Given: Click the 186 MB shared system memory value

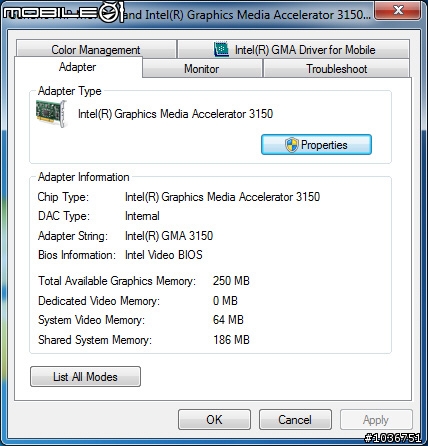Looking at the screenshot, I should tap(231, 340).
